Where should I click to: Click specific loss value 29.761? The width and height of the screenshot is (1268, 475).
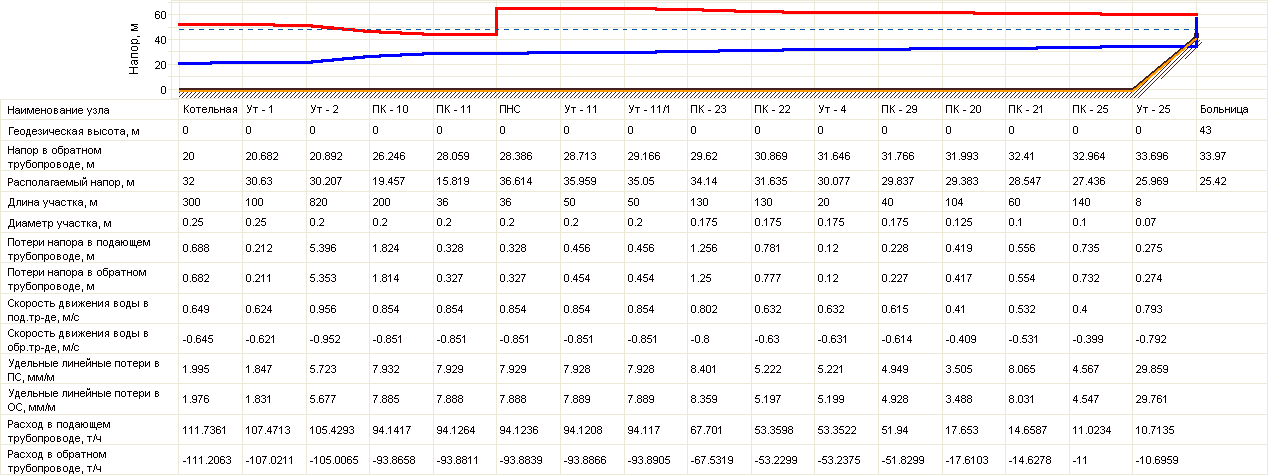click(x=1153, y=399)
